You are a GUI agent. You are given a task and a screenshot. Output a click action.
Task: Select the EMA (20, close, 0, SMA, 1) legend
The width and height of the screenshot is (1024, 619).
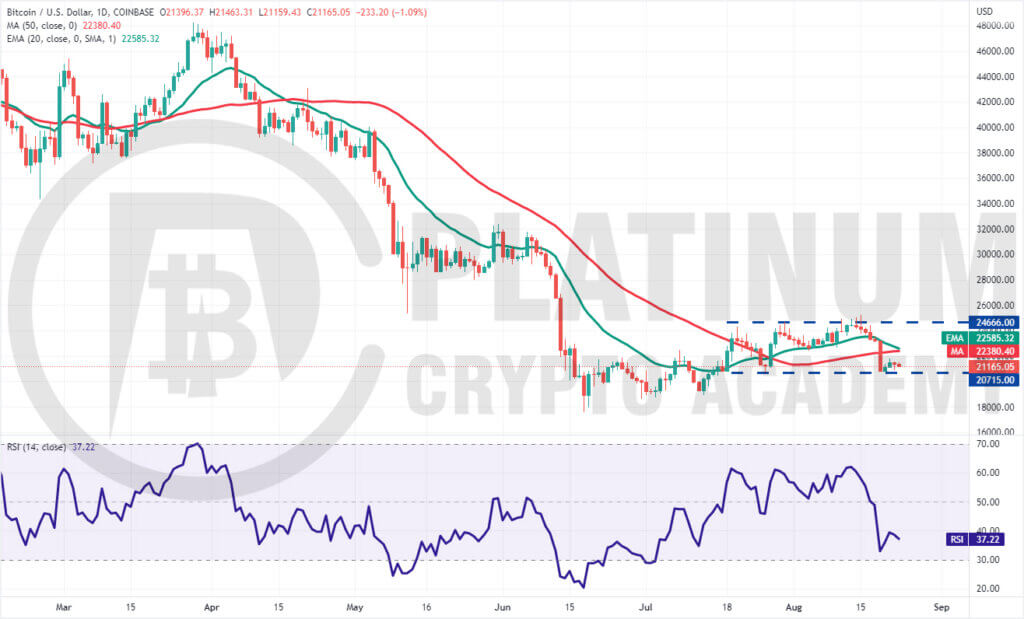pos(61,39)
